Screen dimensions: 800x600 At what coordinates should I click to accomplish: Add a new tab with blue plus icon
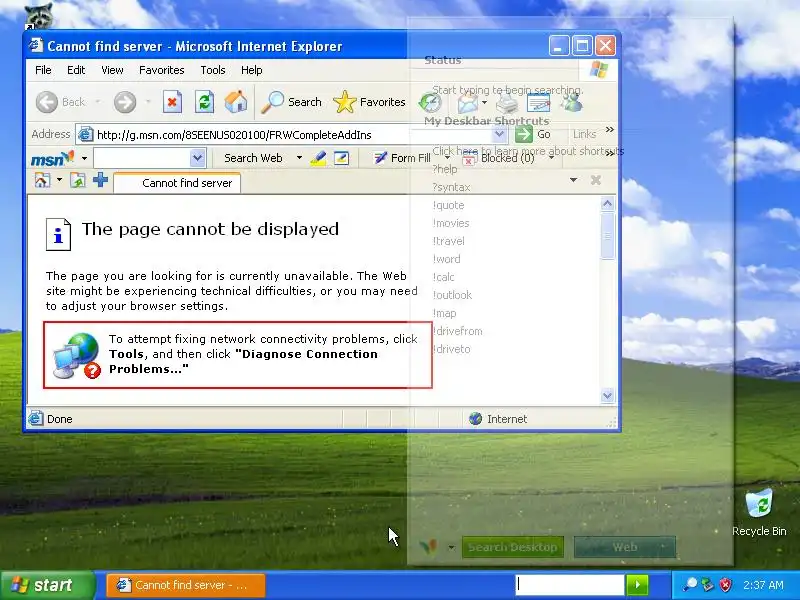pos(101,180)
